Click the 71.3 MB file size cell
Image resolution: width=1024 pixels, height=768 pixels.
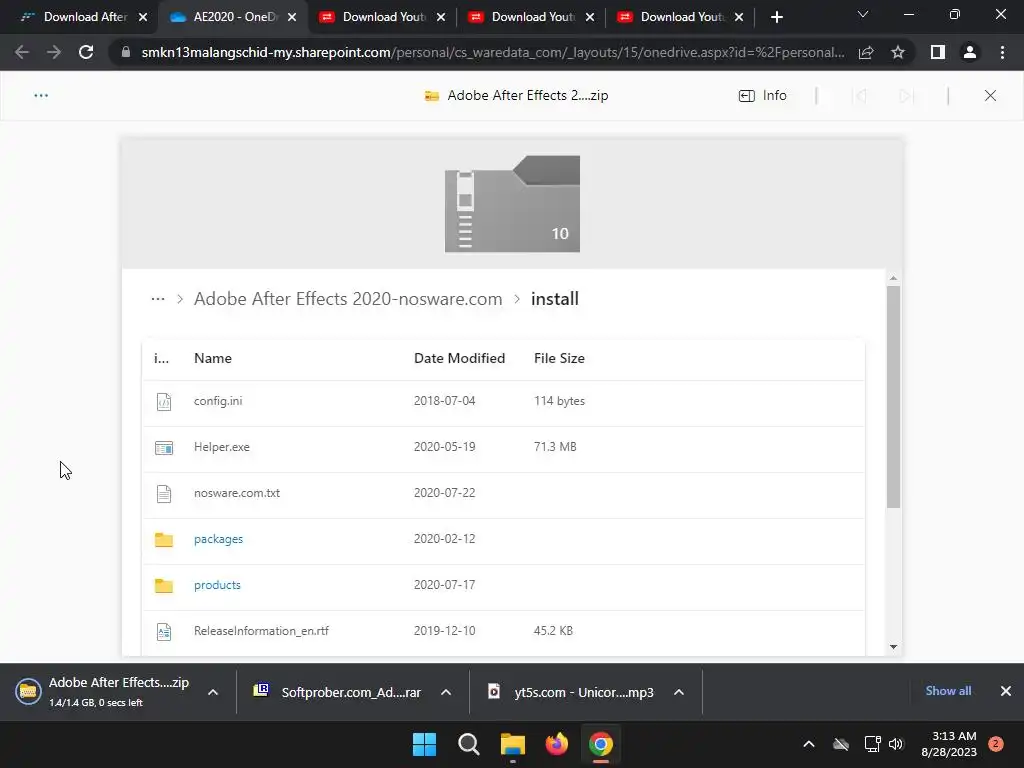[x=555, y=447]
